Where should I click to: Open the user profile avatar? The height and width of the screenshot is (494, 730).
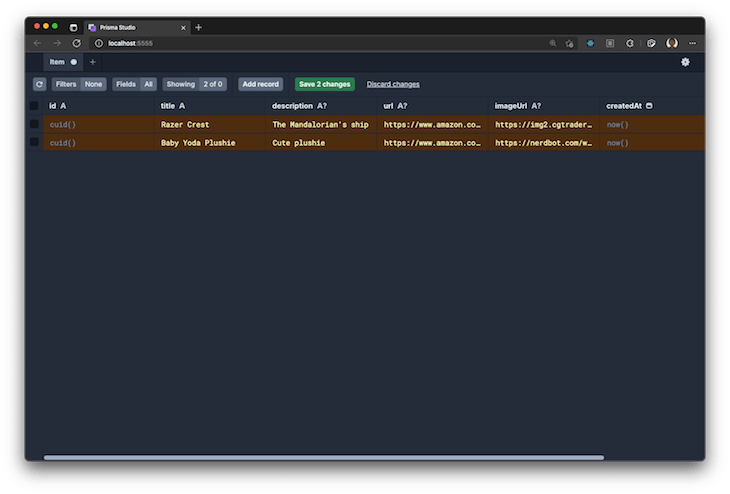click(672, 43)
